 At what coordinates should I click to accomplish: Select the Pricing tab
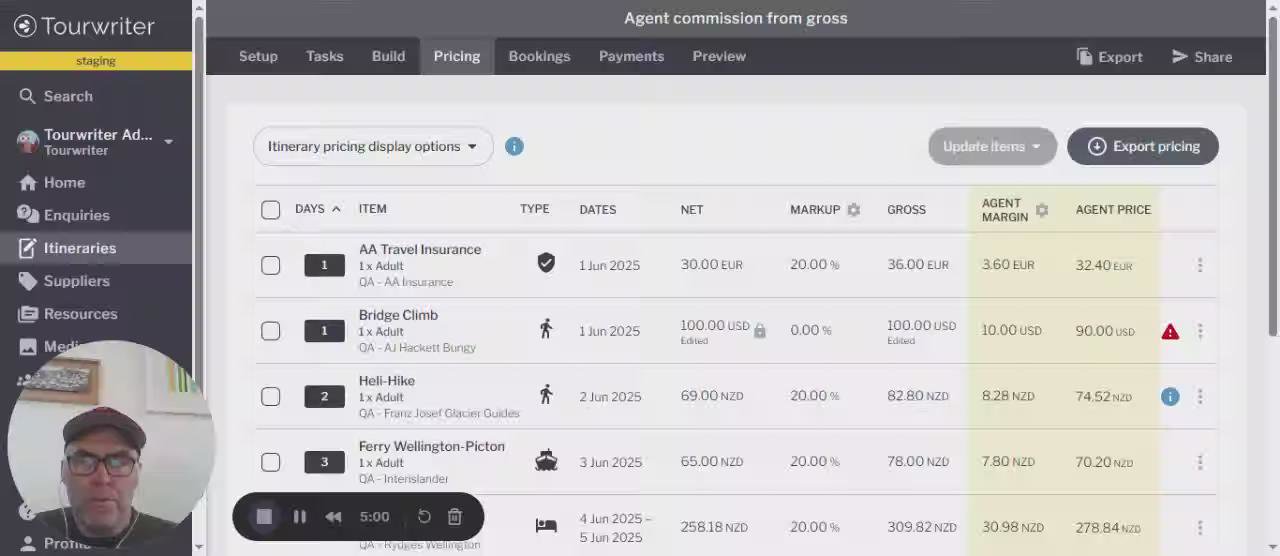457,56
